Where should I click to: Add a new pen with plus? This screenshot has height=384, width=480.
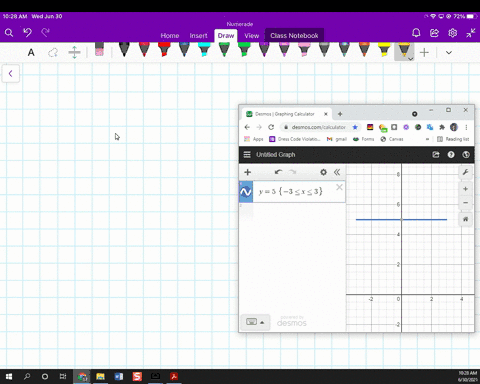point(424,52)
